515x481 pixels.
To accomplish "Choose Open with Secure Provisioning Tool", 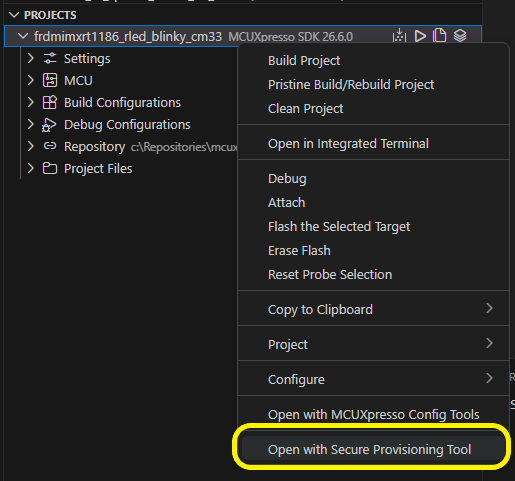I will (x=374, y=450).
